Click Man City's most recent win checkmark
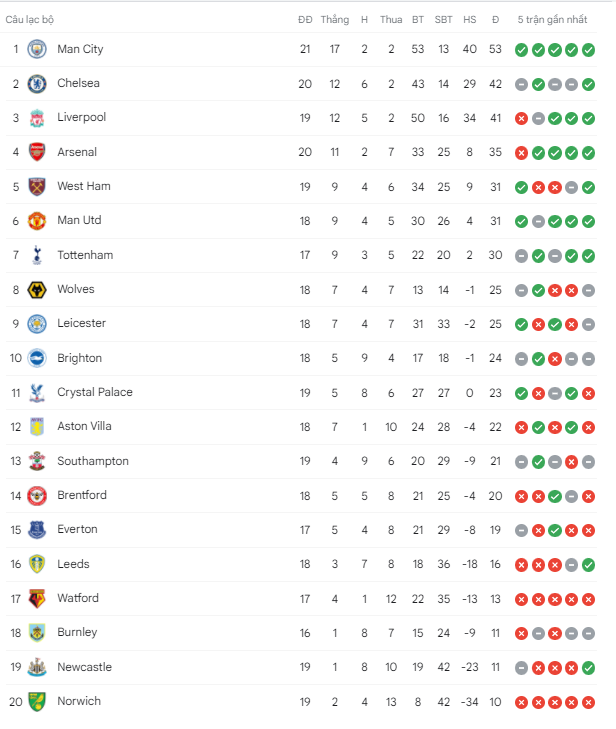This screenshot has width=616, height=729. click(588, 50)
